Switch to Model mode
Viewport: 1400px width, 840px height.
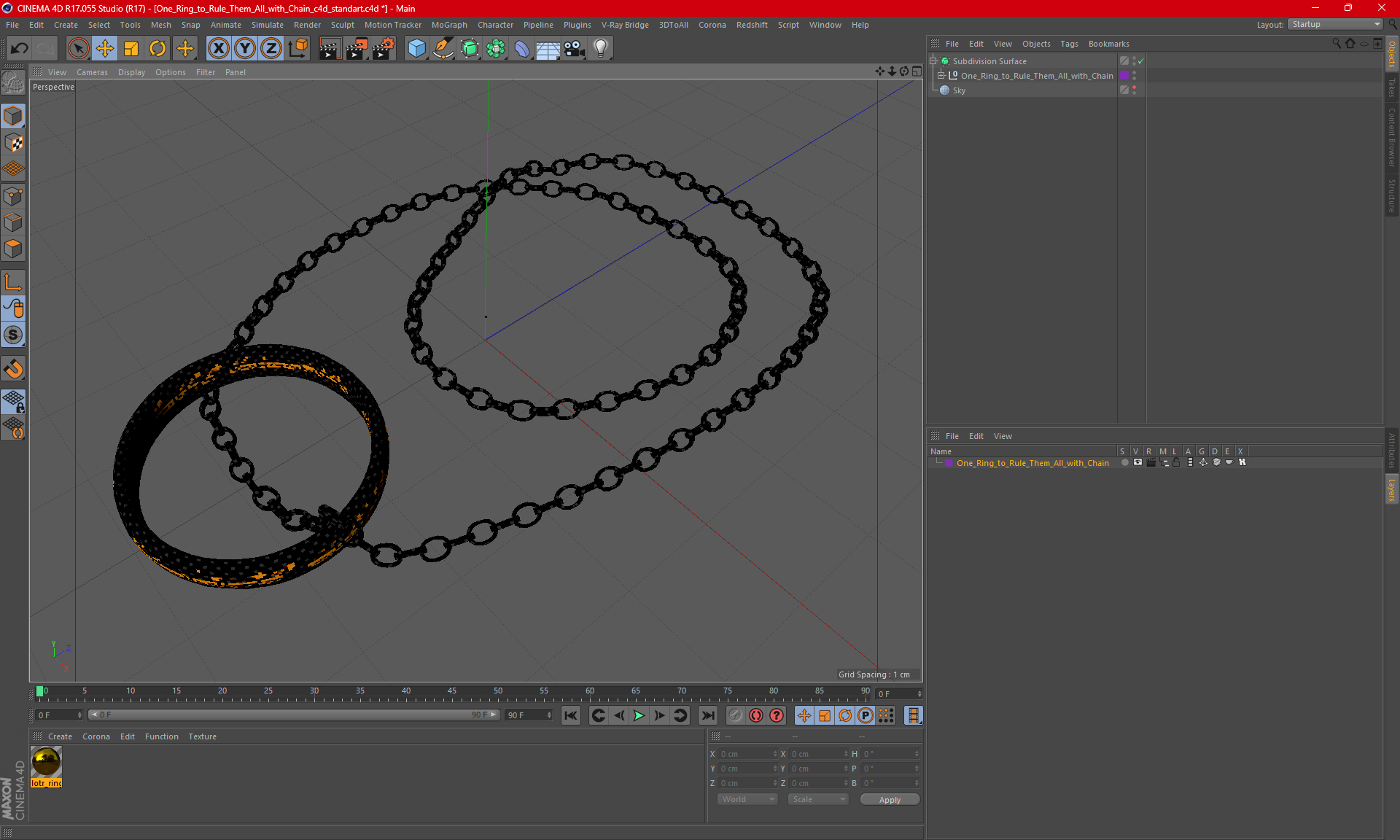(13, 116)
